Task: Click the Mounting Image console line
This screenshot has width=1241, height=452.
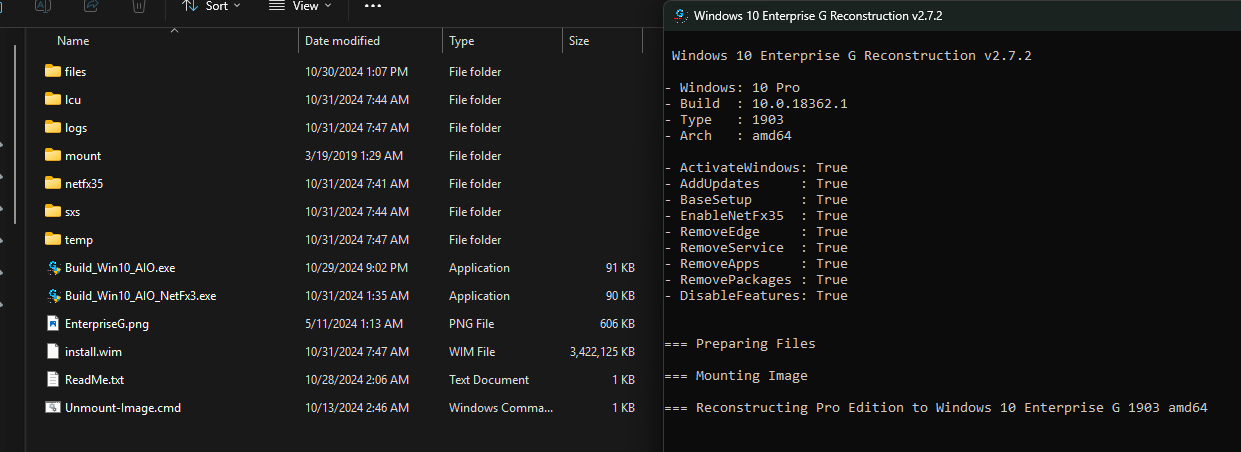Action: 736,376
